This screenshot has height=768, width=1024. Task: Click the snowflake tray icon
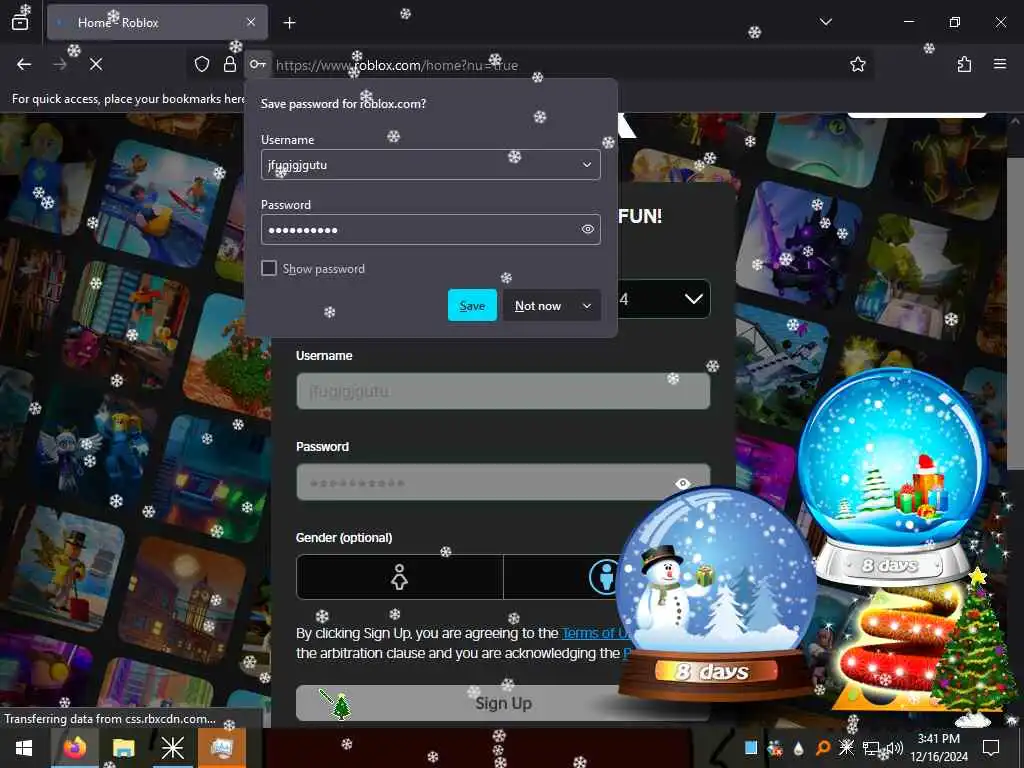click(x=846, y=747)
